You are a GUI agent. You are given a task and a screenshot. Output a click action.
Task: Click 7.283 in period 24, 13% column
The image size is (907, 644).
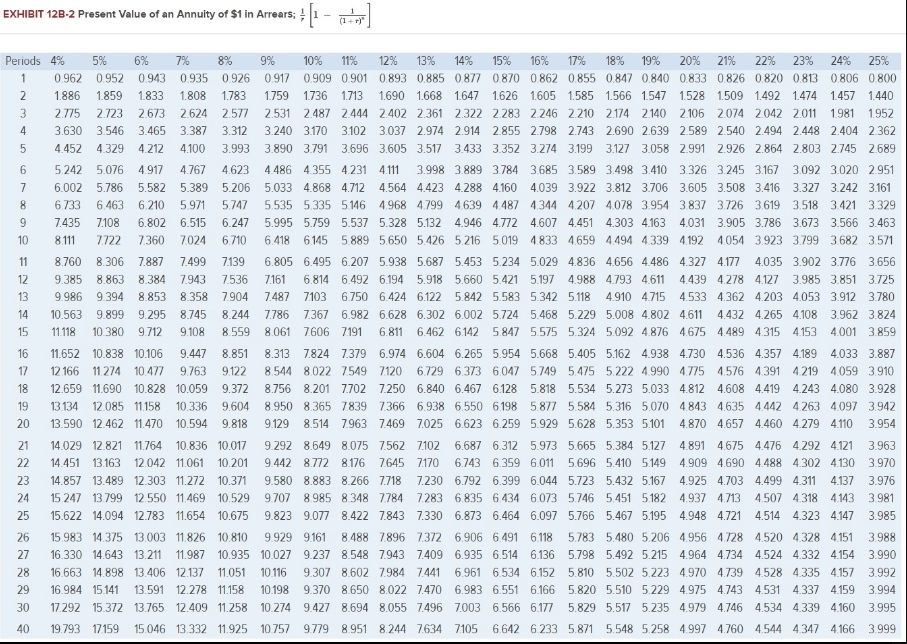click(x=429, y=498)
